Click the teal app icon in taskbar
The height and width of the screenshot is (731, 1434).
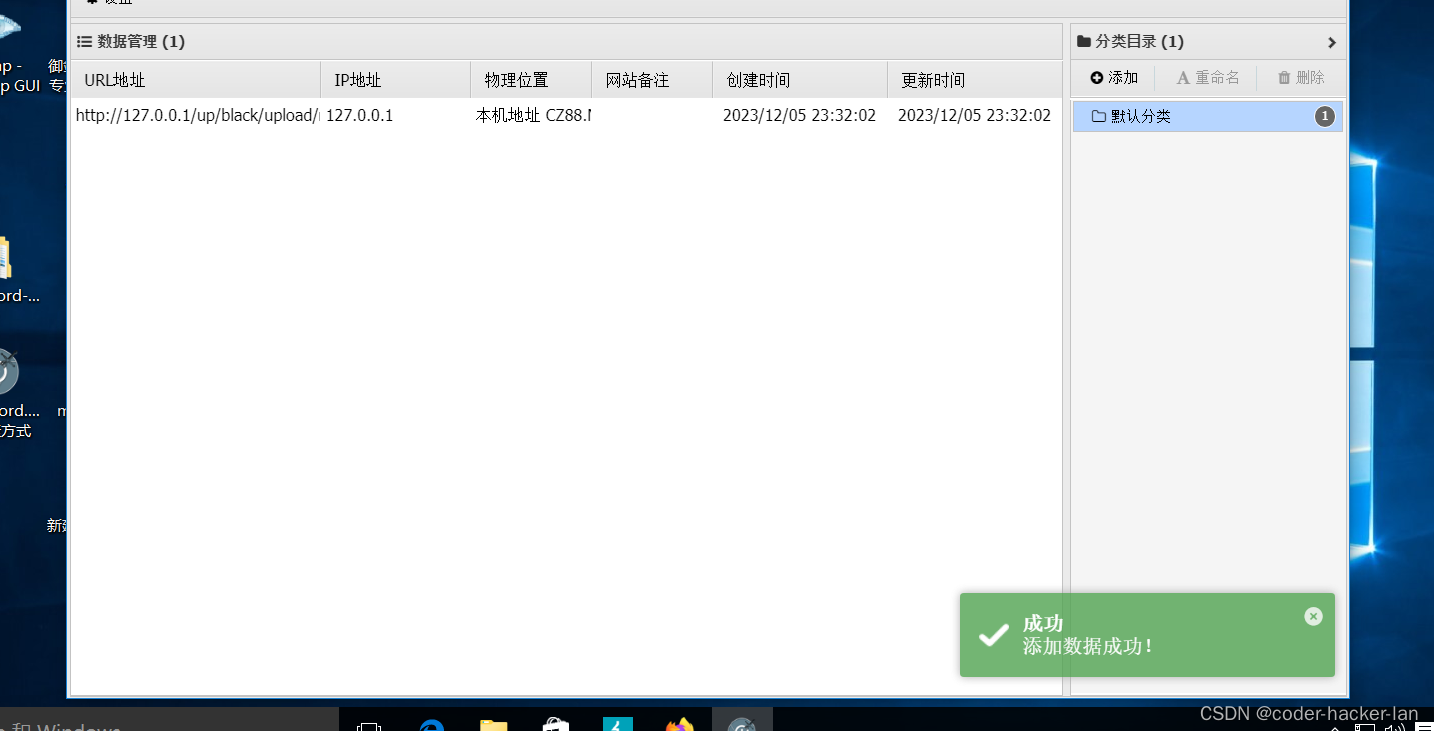coord(618,724)
